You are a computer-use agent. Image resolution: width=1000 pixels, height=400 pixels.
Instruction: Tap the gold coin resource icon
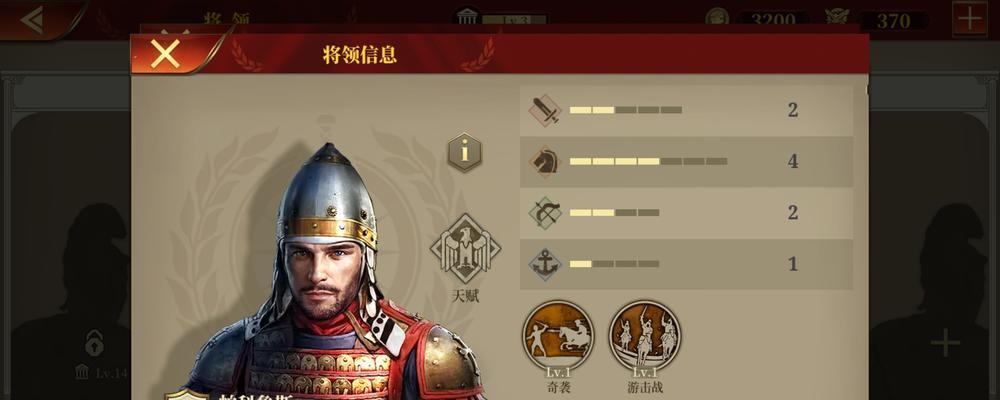(717, 18)
